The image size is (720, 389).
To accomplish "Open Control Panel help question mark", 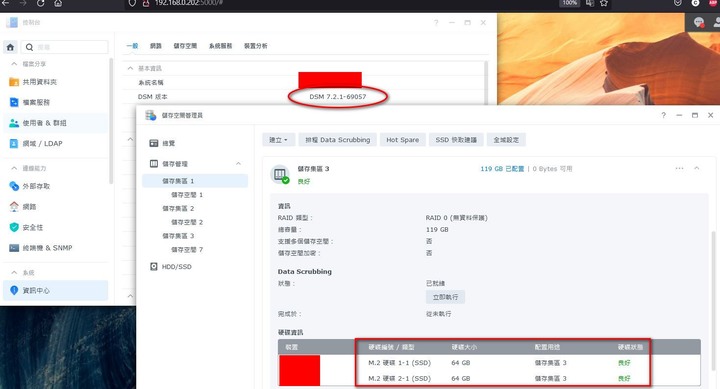I will pyautogui.click(x=436, y=23).
